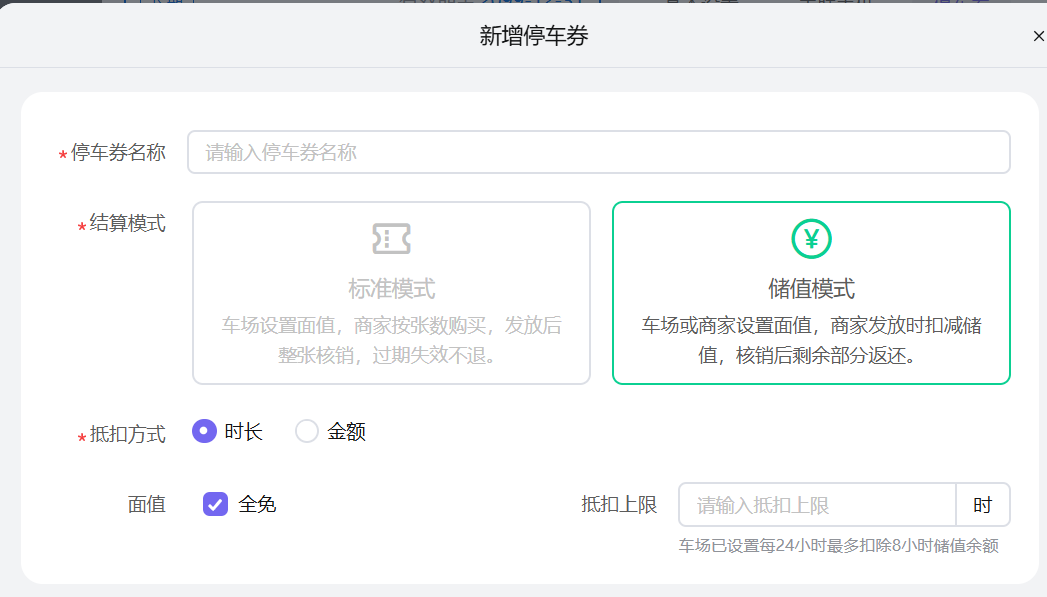
Task: Click the 停车券名称 field label
Action: [x=120, y=151]
